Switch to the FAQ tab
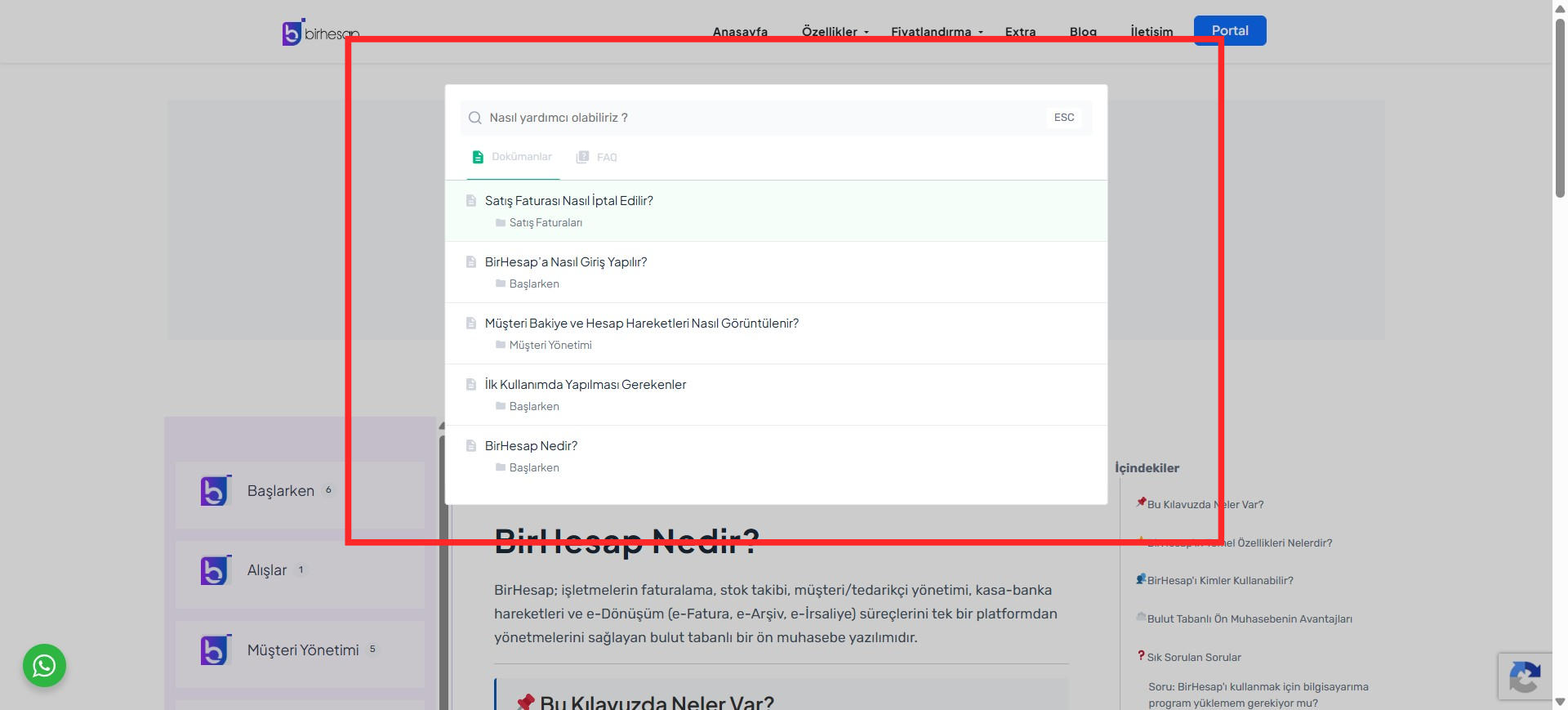This screenshot has height=710, width=1568. 597,157
